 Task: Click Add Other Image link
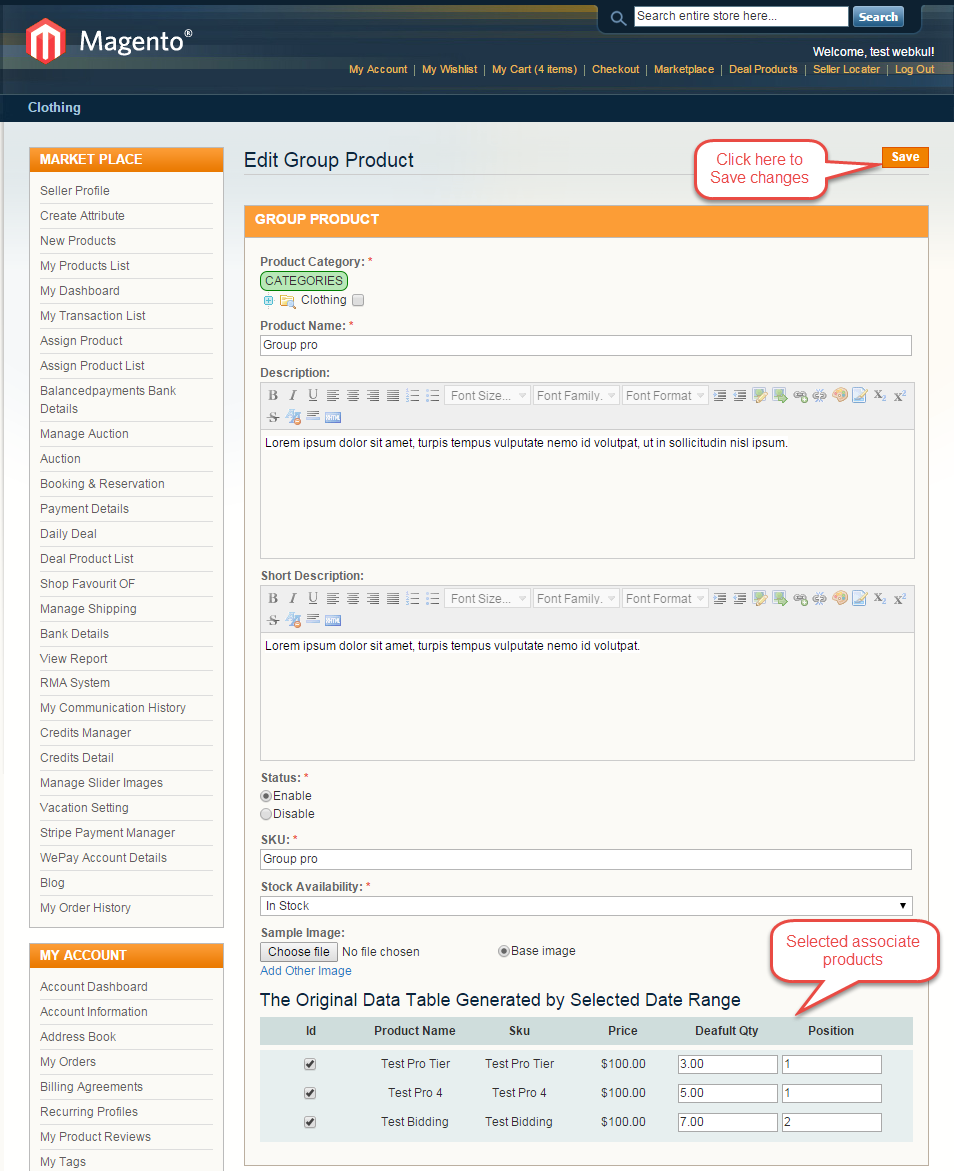click(306, 971)
